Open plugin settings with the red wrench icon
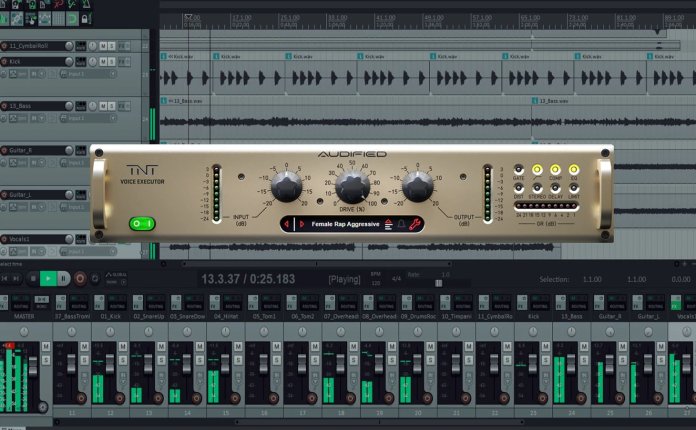Image resolution: width=696 pixels, height=430 pixels. click(x=415, y=224)
